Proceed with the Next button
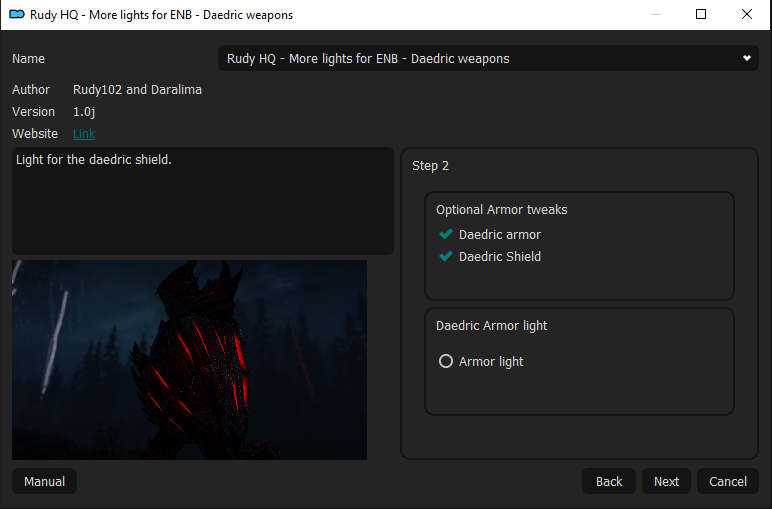772x509 pixels. point(666,481)
